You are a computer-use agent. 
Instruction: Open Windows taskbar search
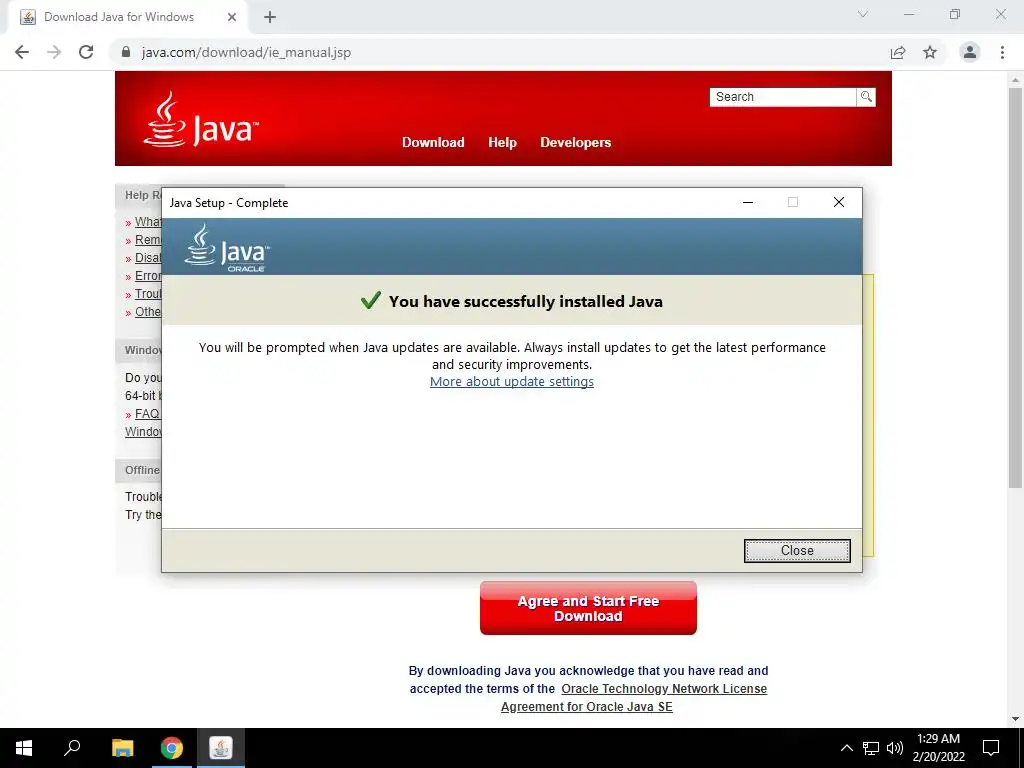tap(72, 748)
